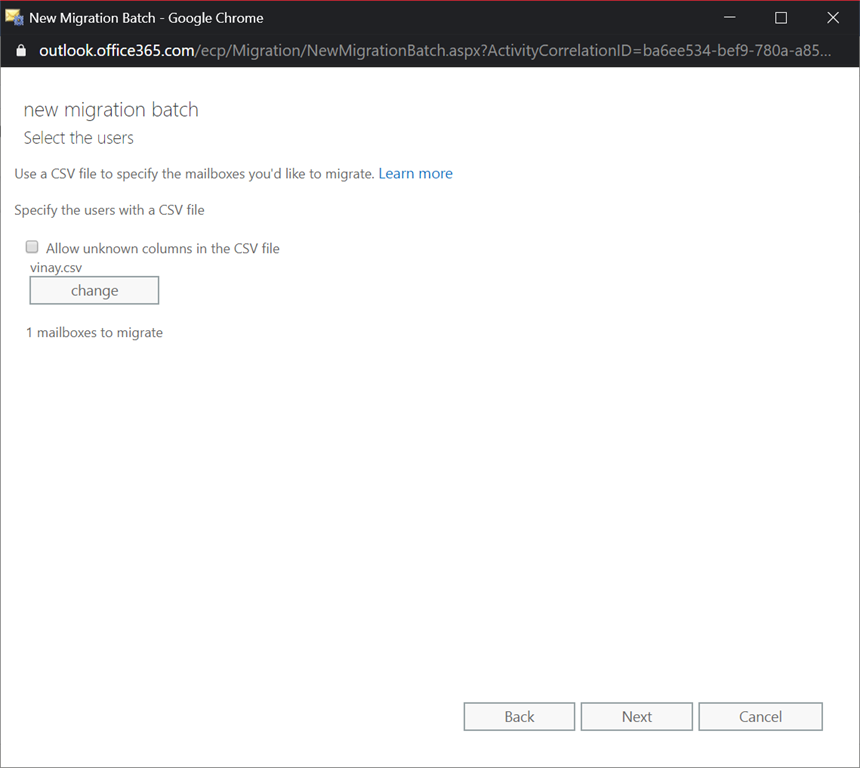
Task: Click the 'Select the users' subheading
Action: (79, 138)
